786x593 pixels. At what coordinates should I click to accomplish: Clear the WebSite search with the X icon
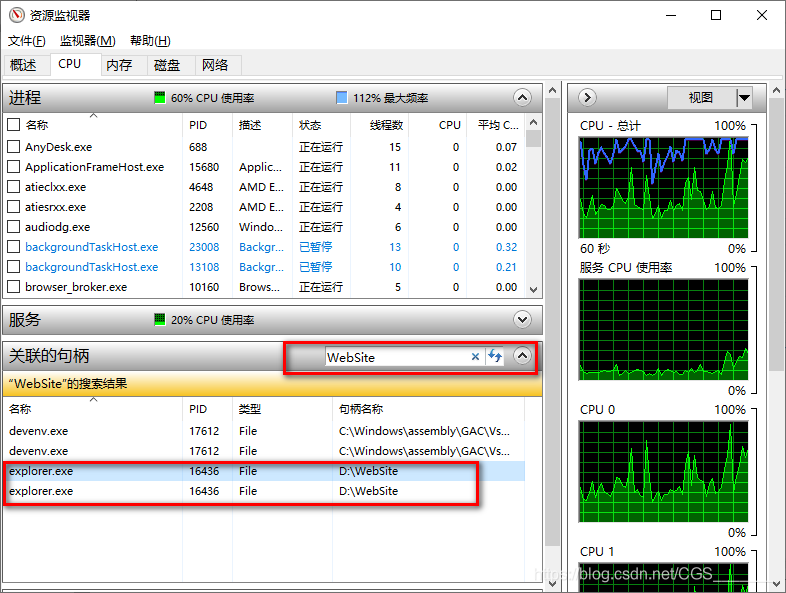coord(475,356)
